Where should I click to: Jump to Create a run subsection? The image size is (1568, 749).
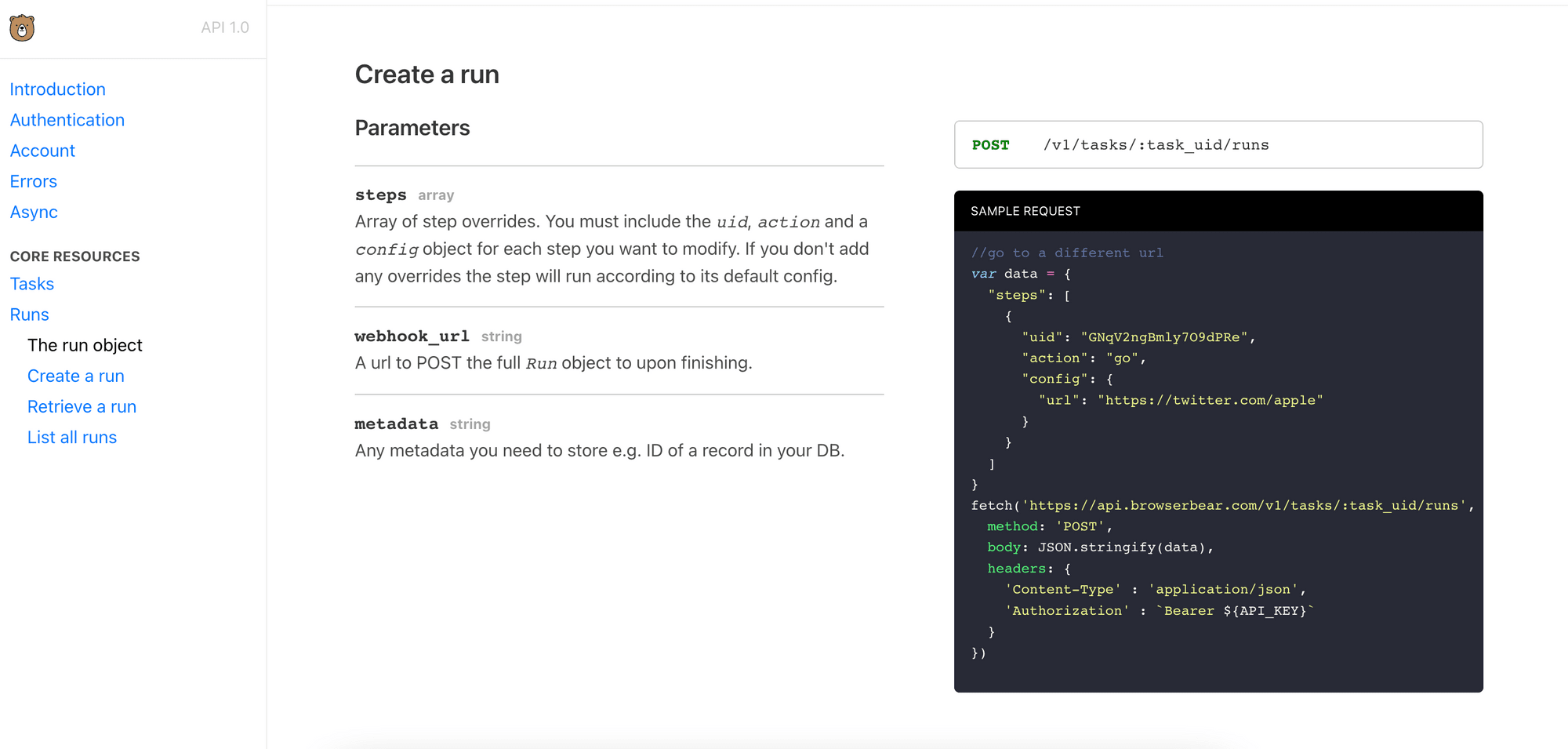75,376
